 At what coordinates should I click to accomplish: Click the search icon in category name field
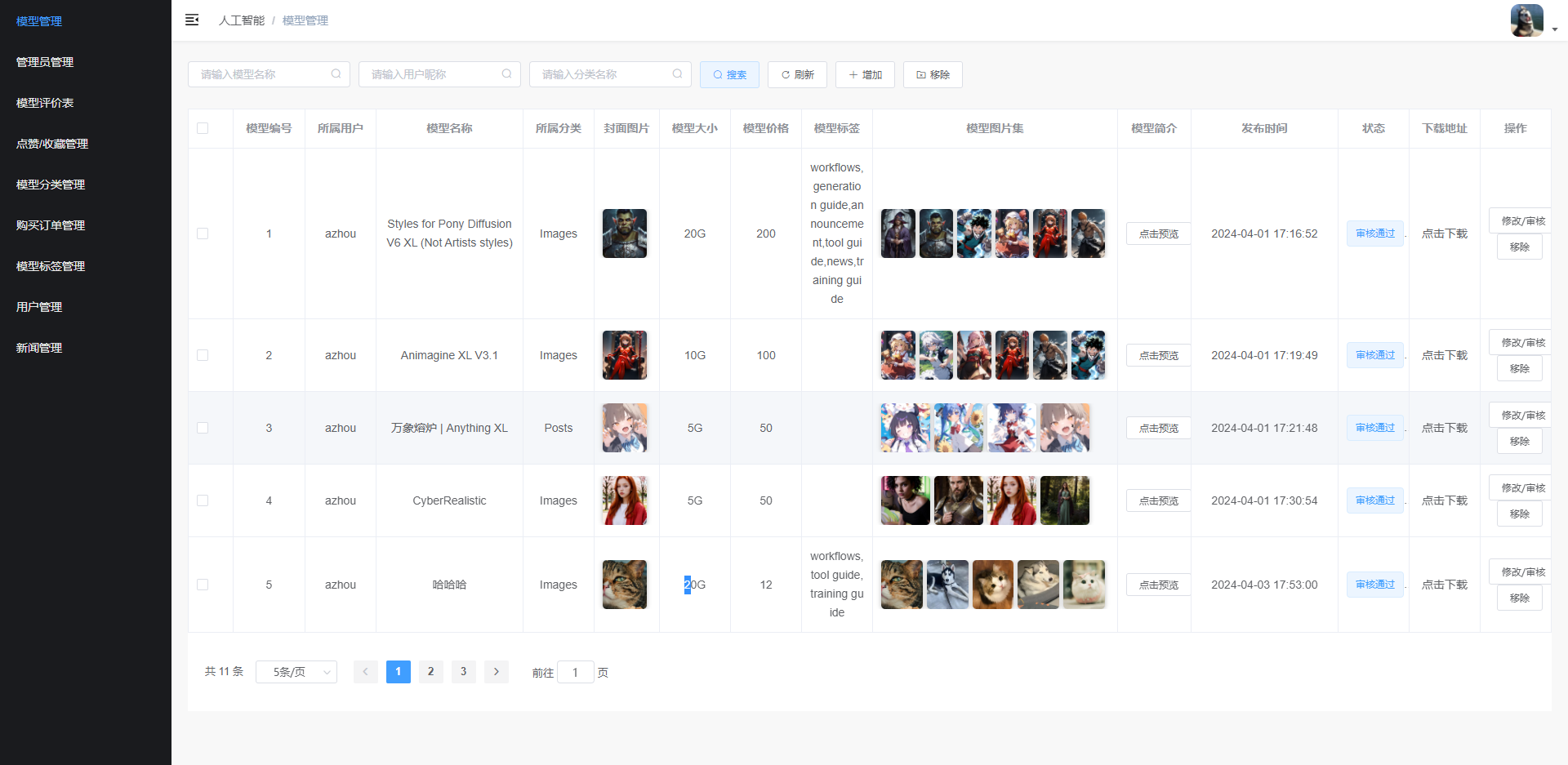[x=677, y=74]
